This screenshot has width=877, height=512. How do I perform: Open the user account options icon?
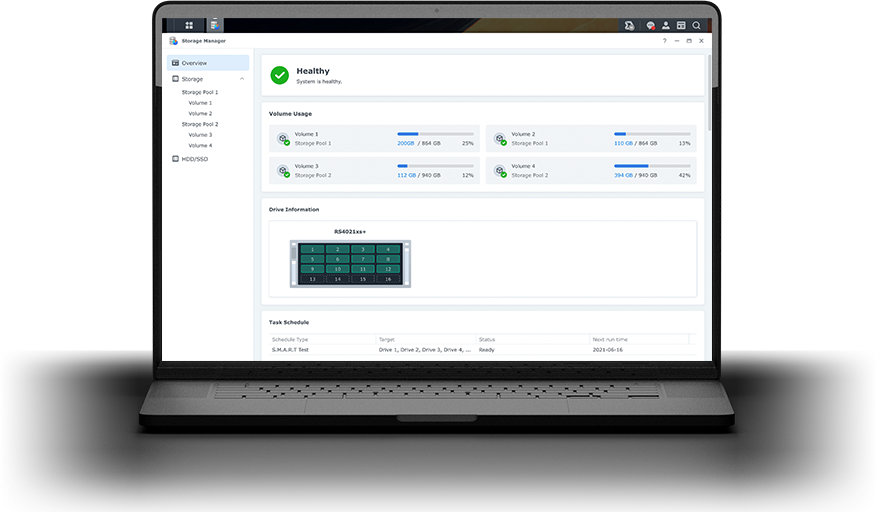[665, 25]
